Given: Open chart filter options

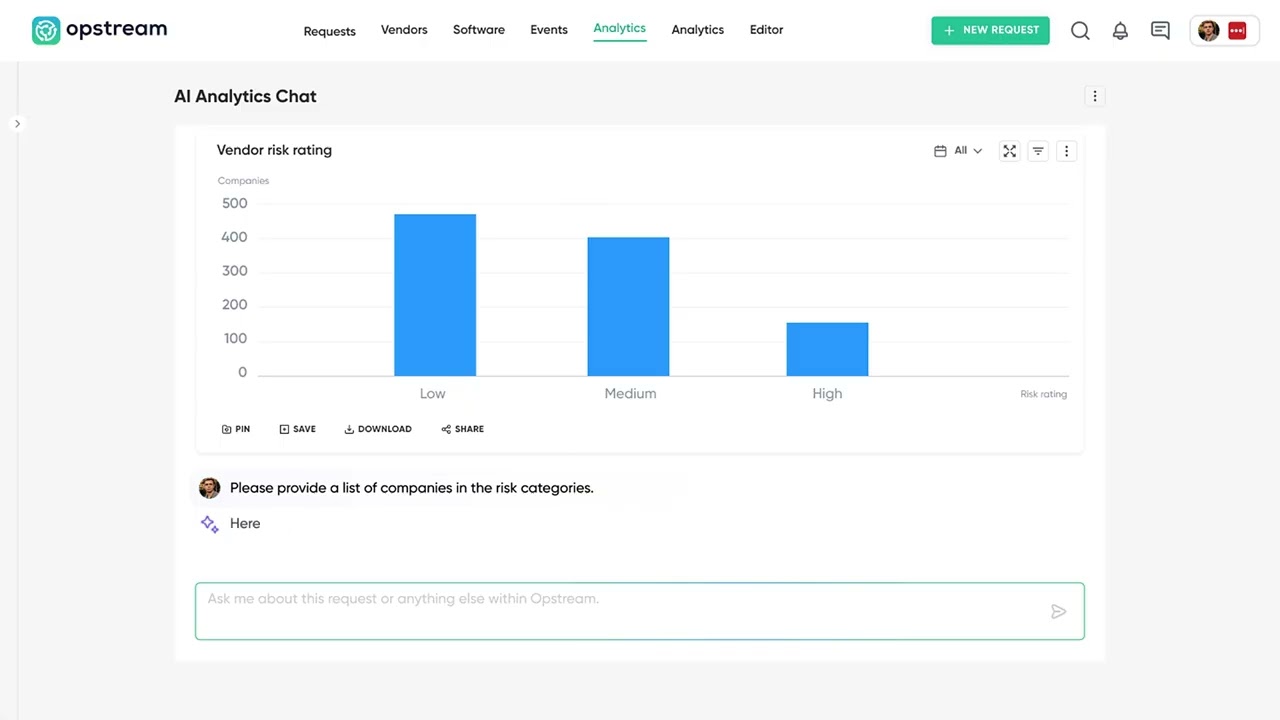Looking at the screenshot, I should click(x=1038, y=151).
